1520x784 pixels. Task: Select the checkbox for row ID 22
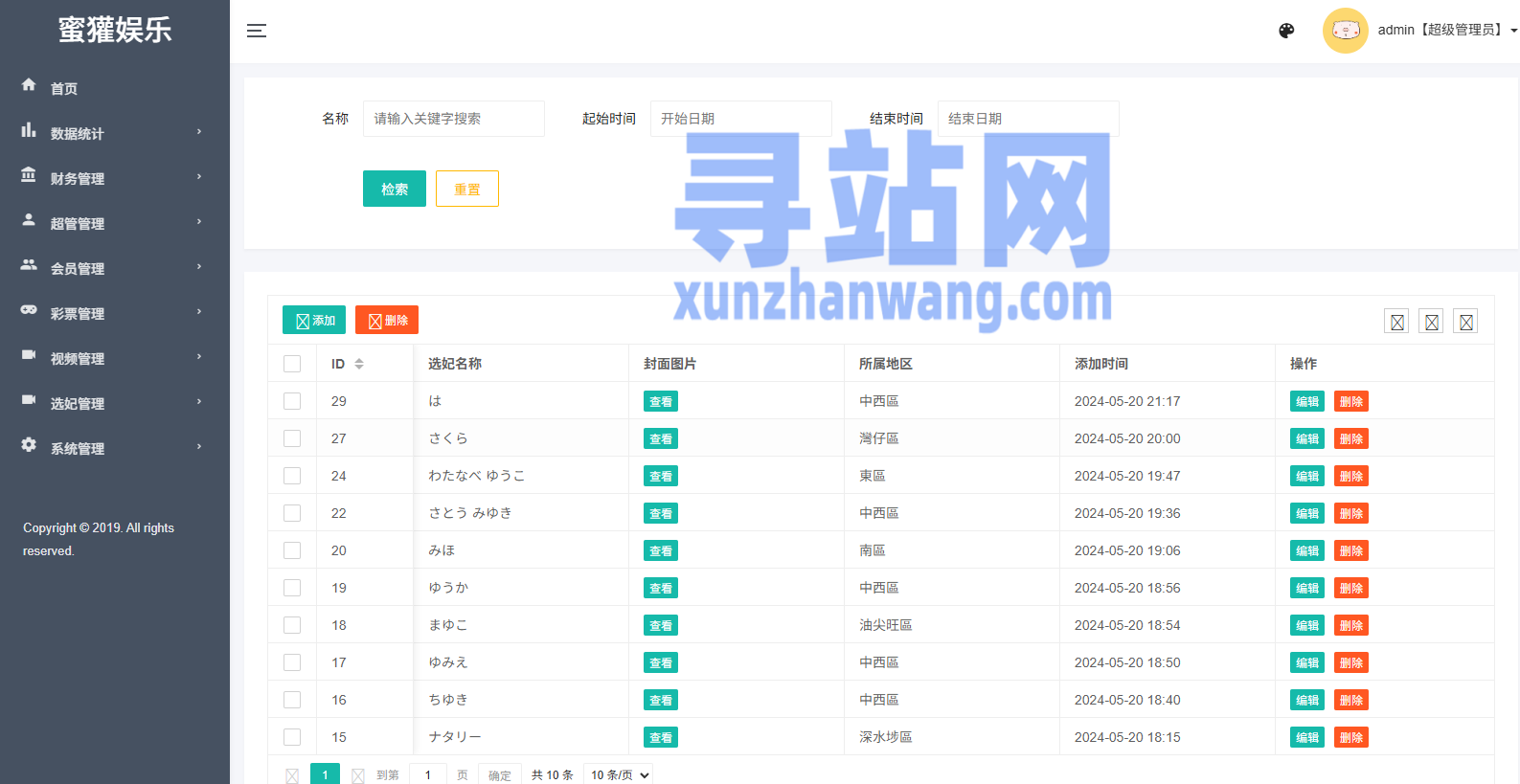[292, 513]
